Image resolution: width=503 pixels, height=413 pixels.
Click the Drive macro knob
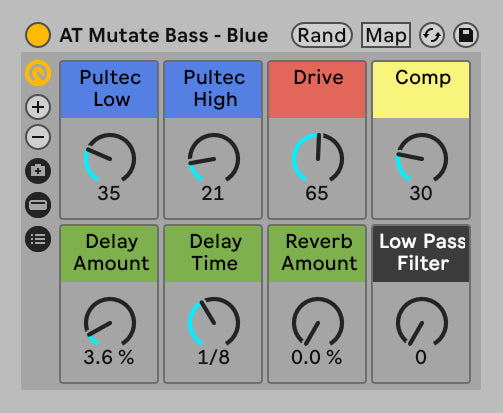318,158
